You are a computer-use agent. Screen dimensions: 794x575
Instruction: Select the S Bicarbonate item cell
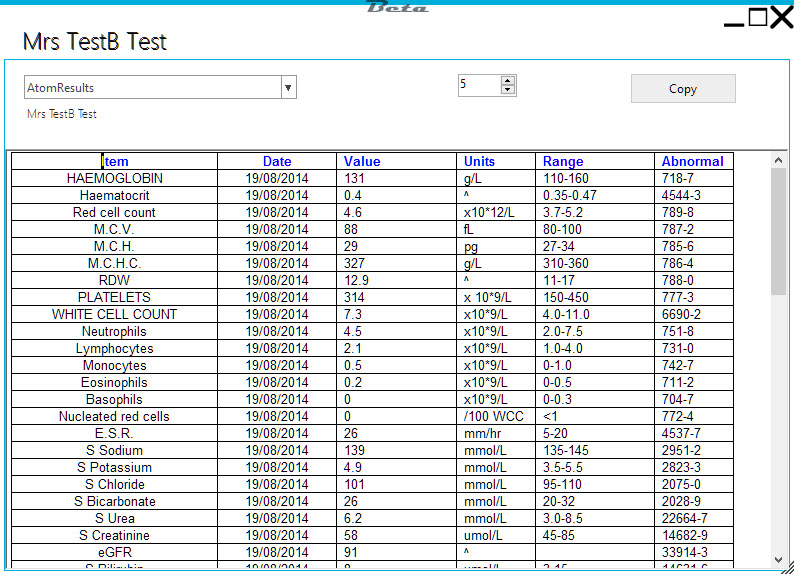coord(114,502)
